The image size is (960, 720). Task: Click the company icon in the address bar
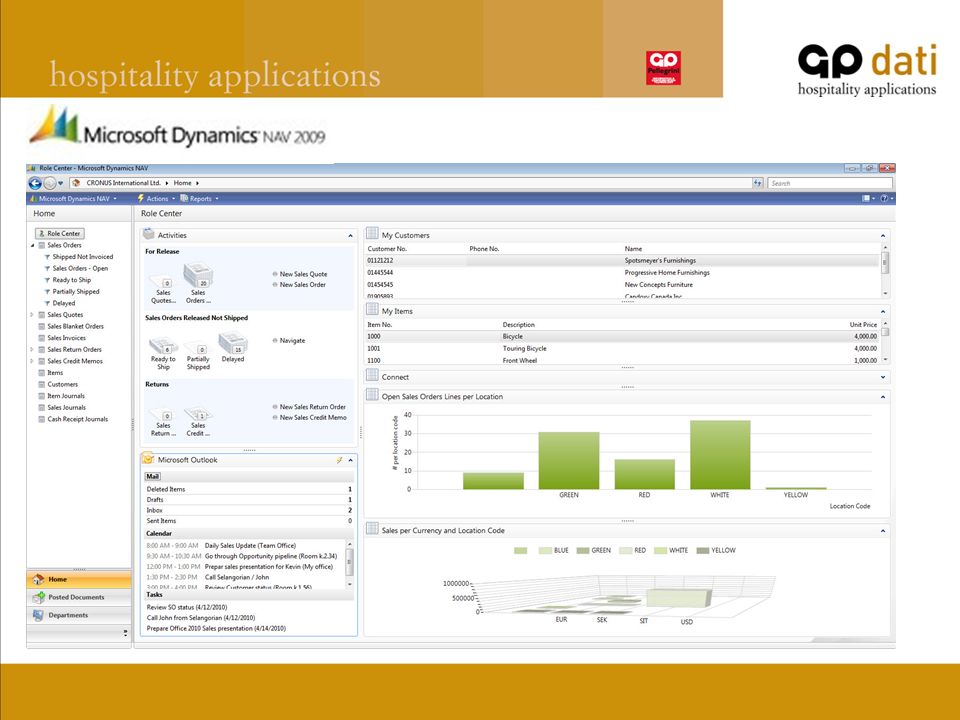(77, 183)
